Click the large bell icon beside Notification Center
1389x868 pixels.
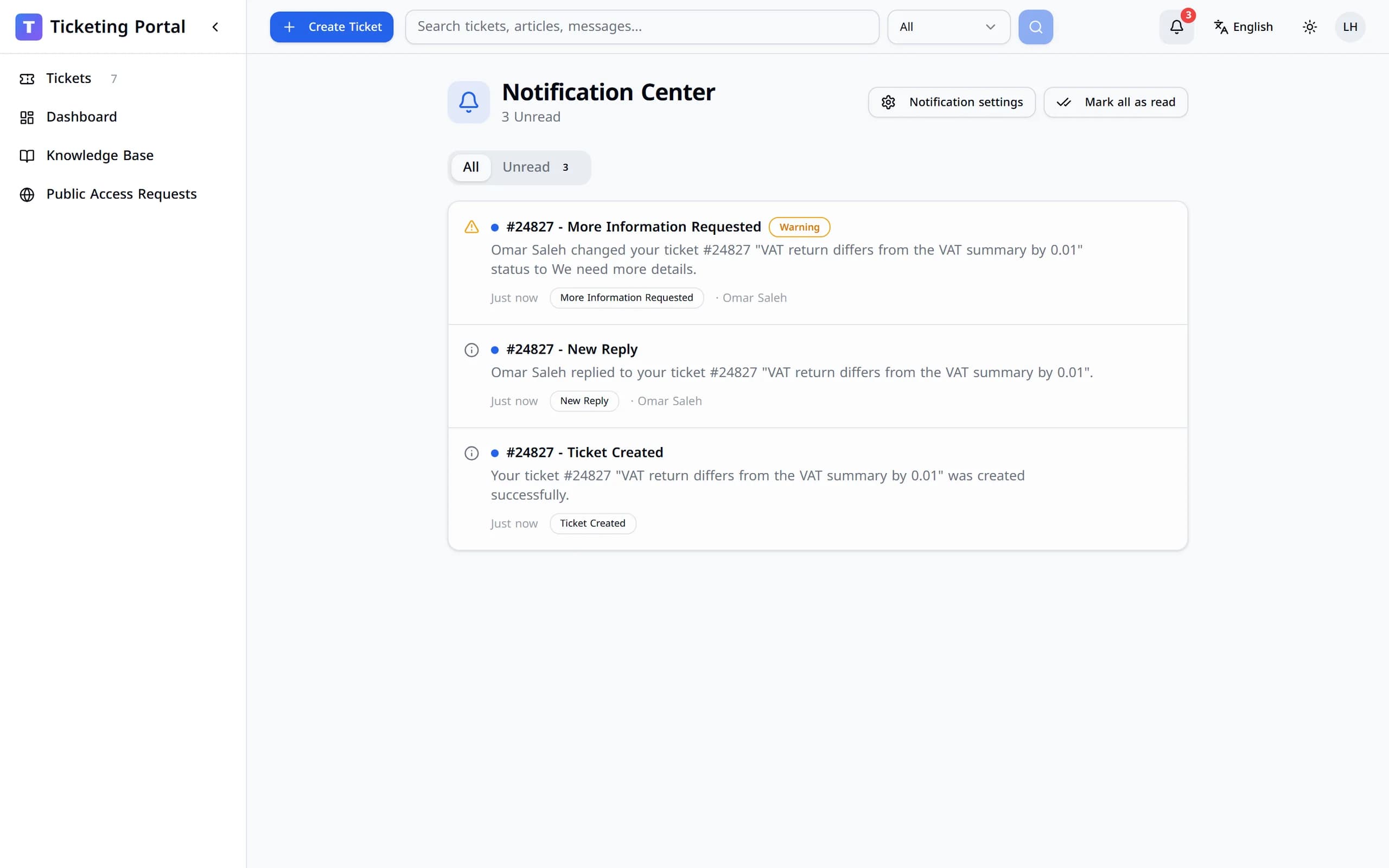tap(468, 102)
